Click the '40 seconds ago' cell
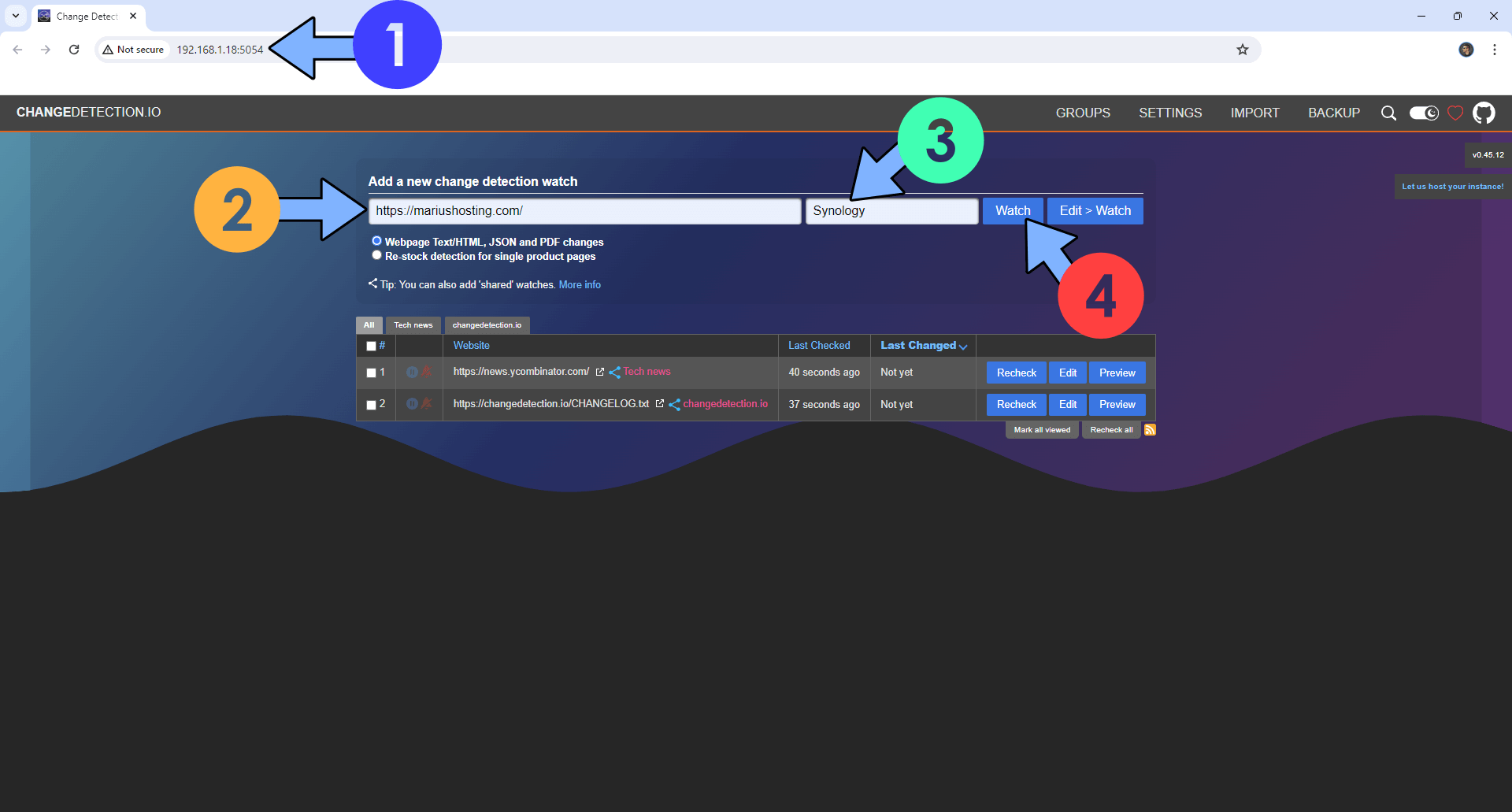 pyautogui.click(x=824, y=373)
